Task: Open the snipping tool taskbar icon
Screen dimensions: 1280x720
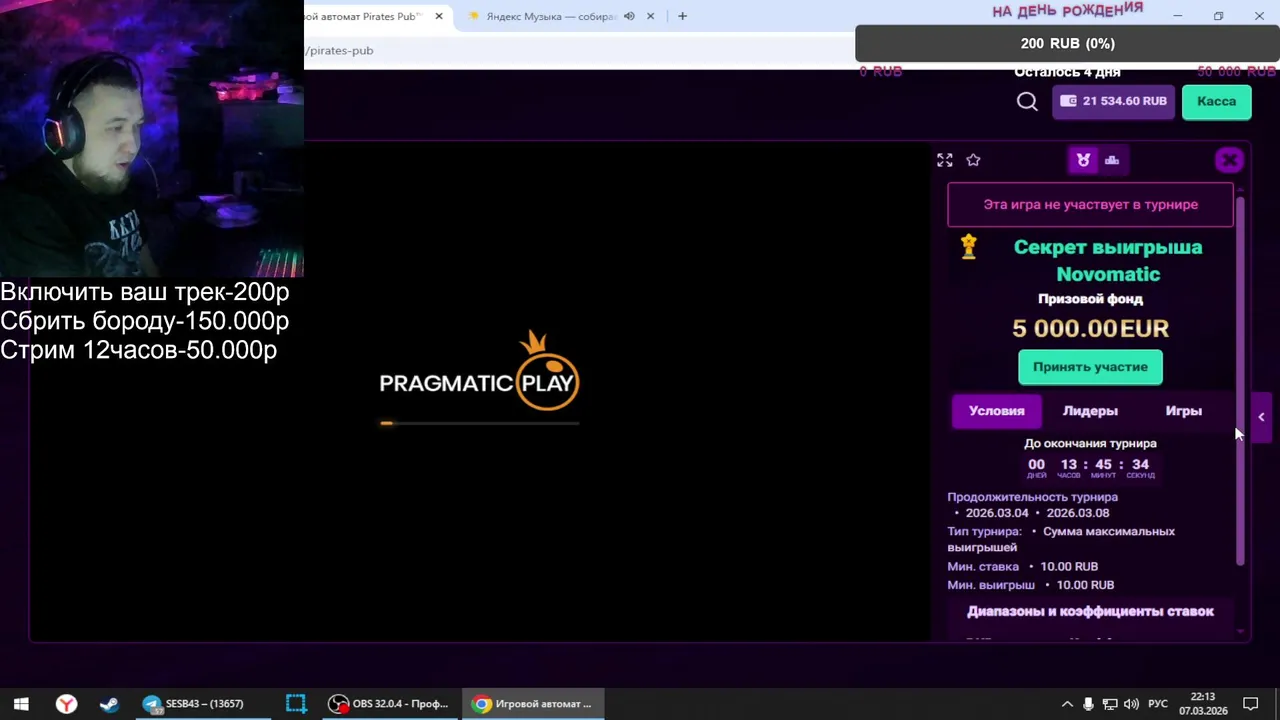Action: click(x=296, y=704)
